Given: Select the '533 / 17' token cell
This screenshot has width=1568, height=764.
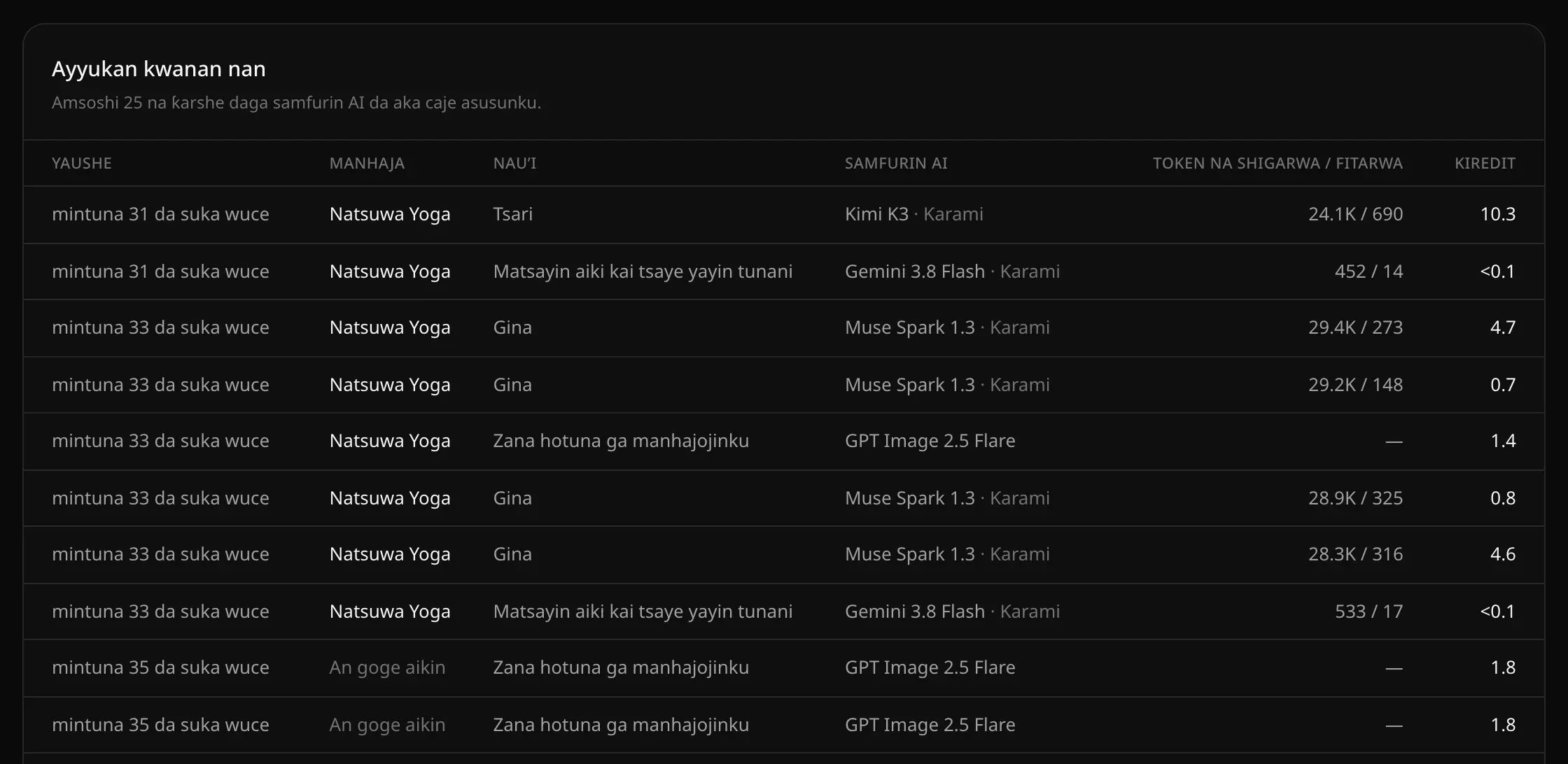Looking at the screenshot, I should point(1368,611).
